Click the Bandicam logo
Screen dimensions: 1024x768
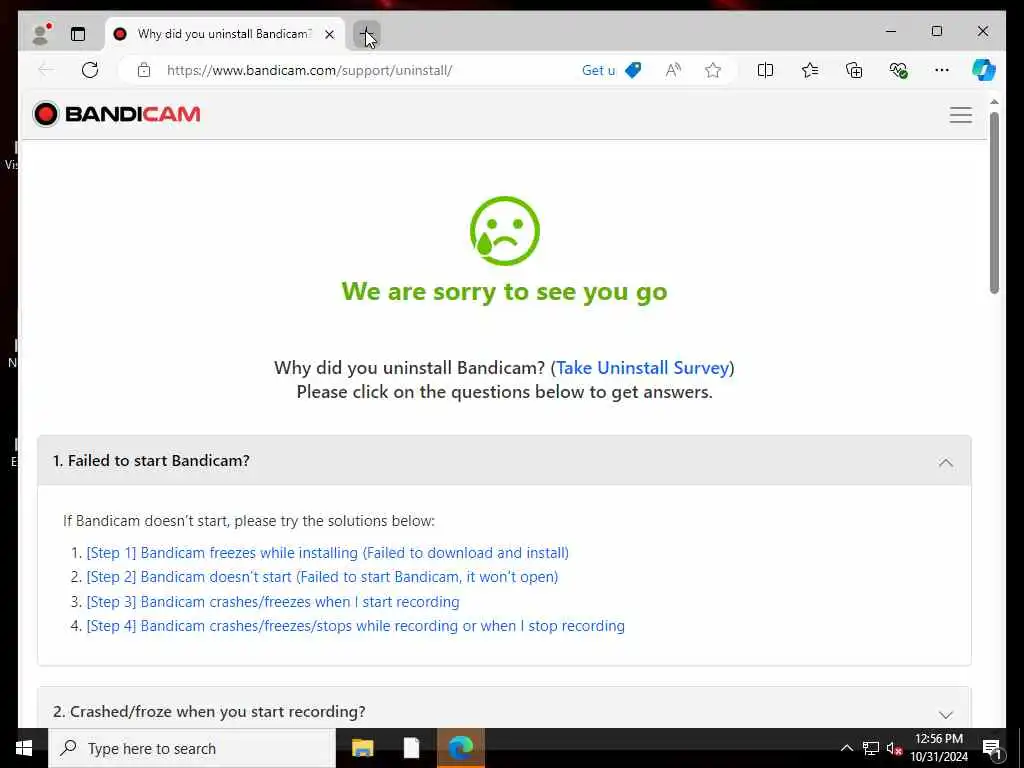coord(116,114)
